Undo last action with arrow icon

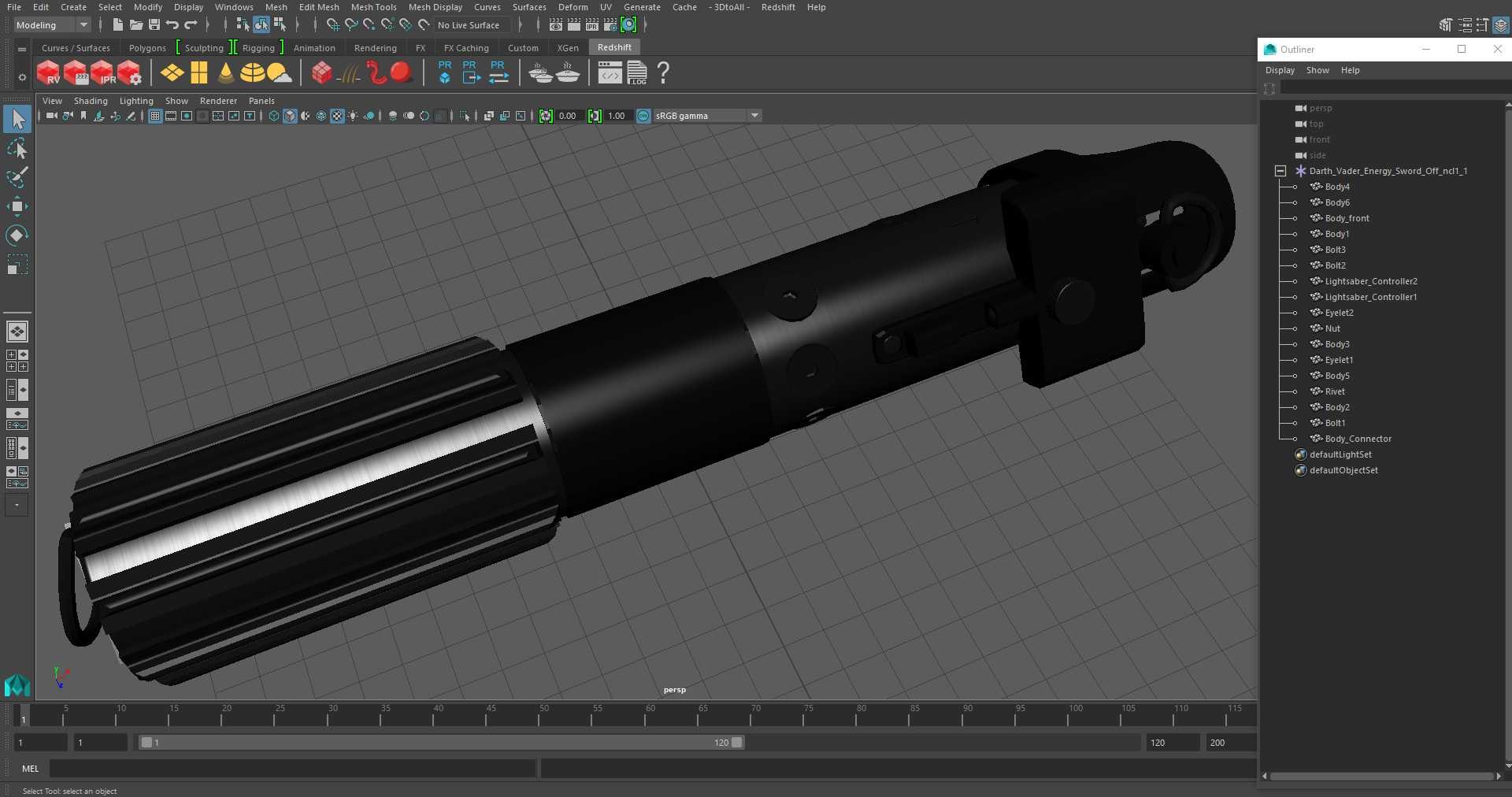[x=172, y=25]
